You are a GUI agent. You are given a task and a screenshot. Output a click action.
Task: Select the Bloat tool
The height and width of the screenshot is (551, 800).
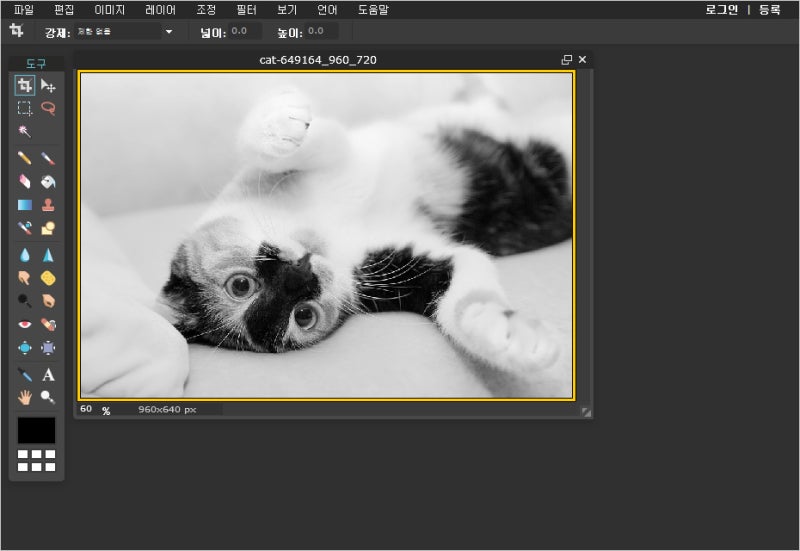(24, 348)
